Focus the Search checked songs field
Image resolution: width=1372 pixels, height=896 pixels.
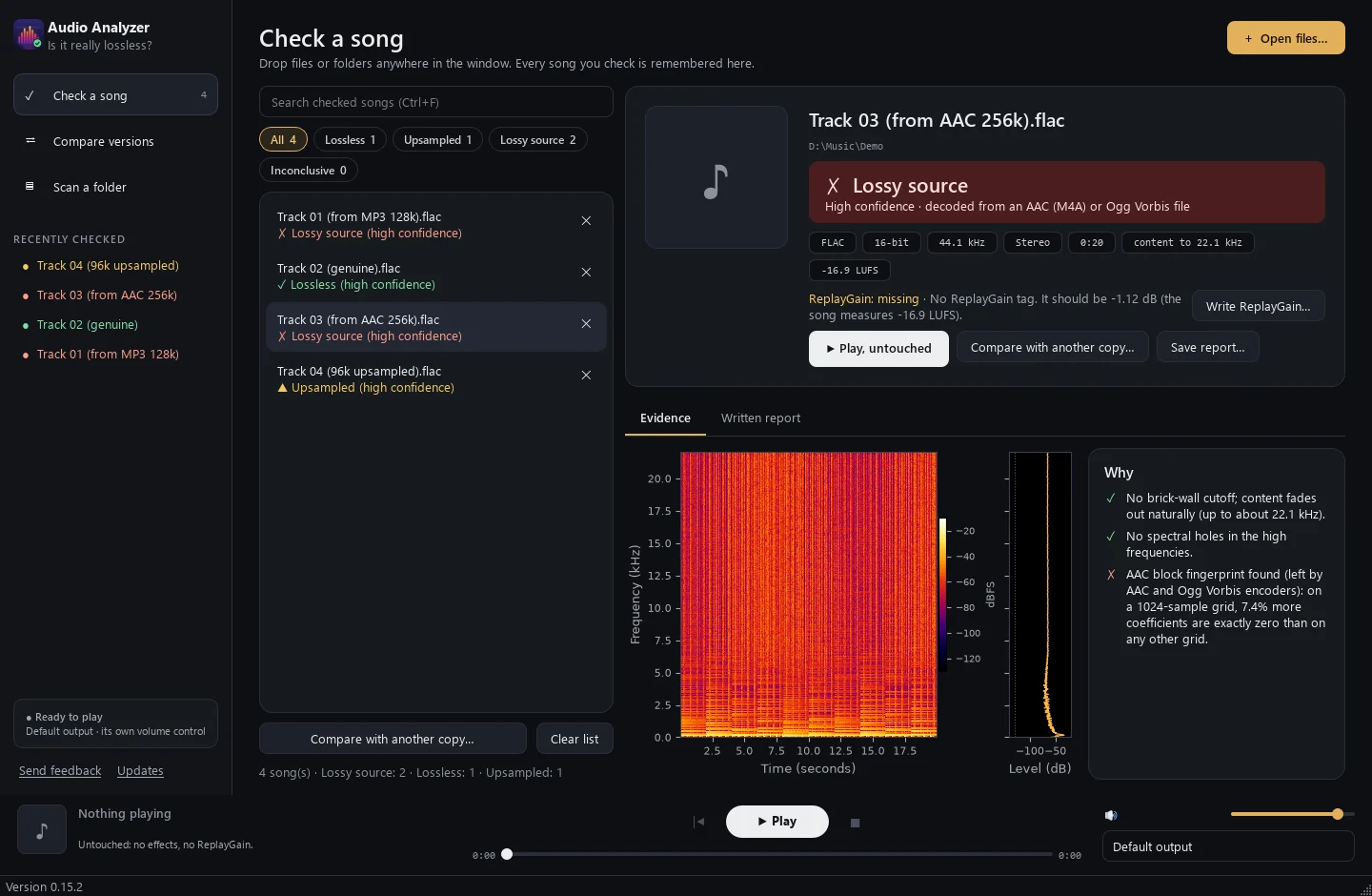436,102
